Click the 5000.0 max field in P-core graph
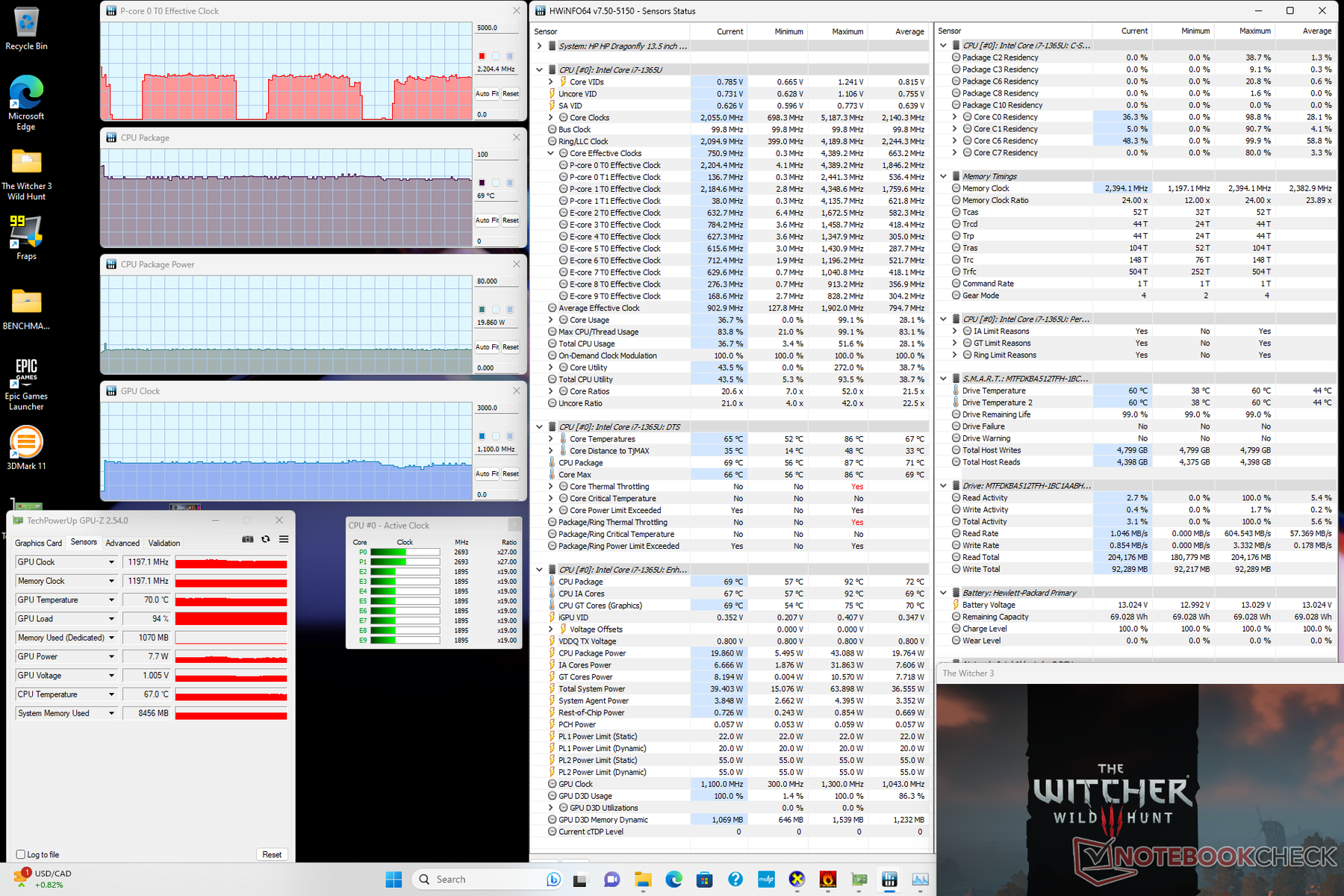 click(497, 28)
